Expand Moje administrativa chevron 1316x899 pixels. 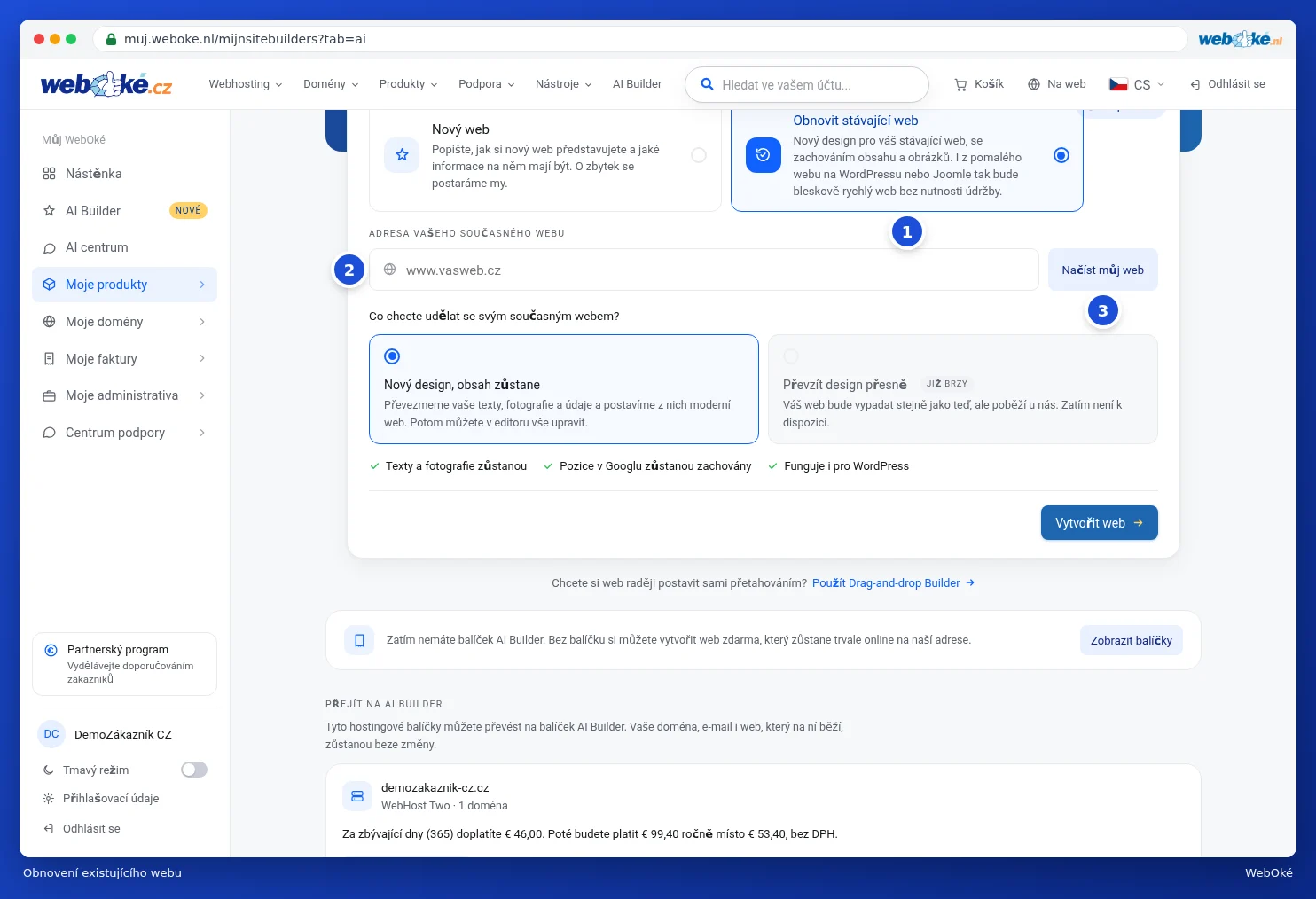(x=202, y=395)
